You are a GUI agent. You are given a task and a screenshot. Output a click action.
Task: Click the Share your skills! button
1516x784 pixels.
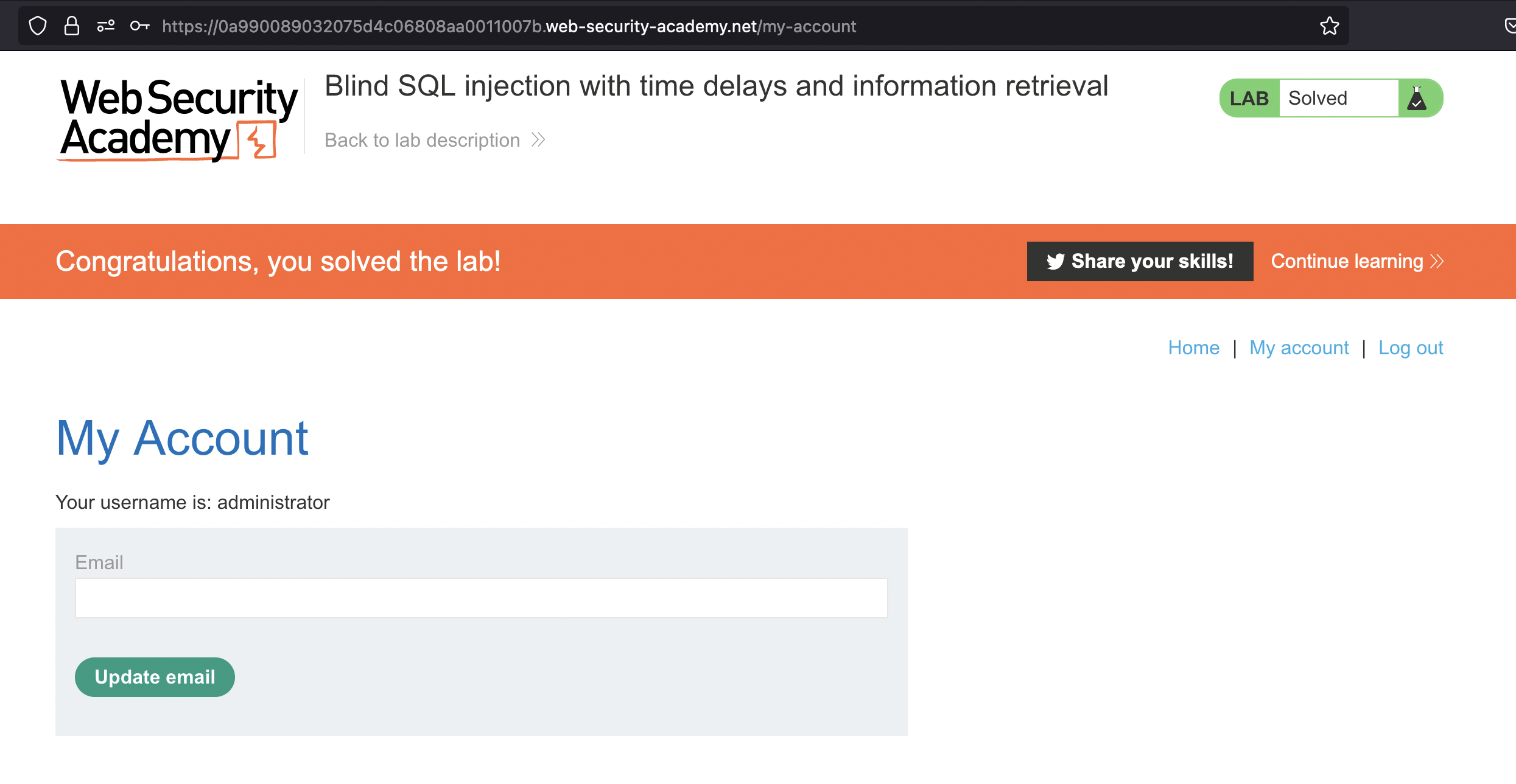pyautogui.click(x=1140, y=262)
